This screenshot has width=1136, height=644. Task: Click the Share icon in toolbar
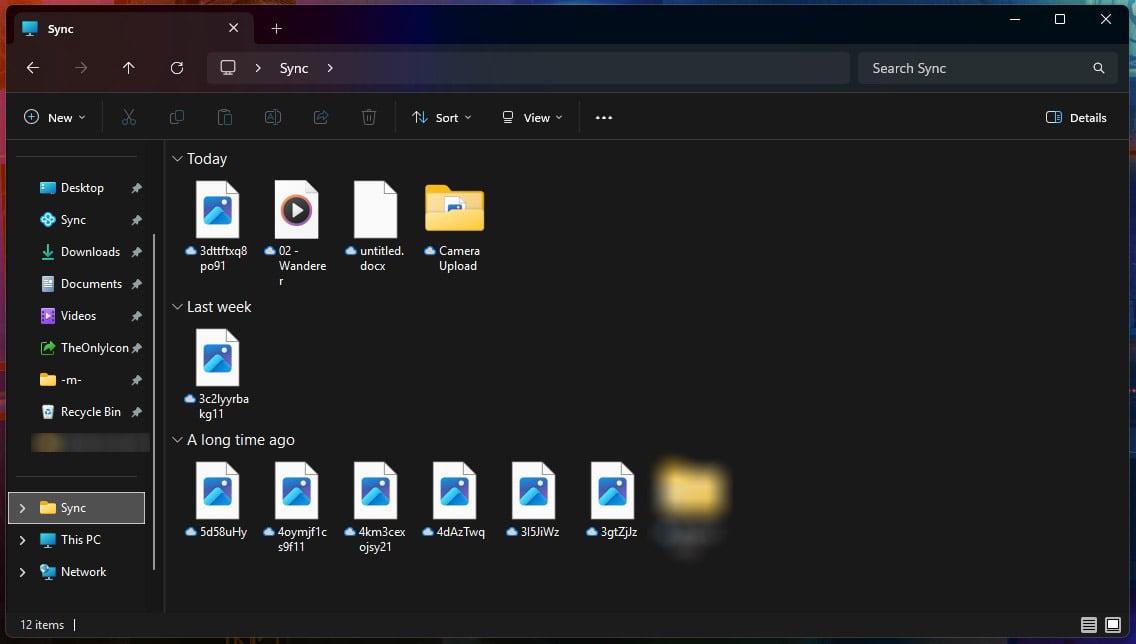pos(320,117)
